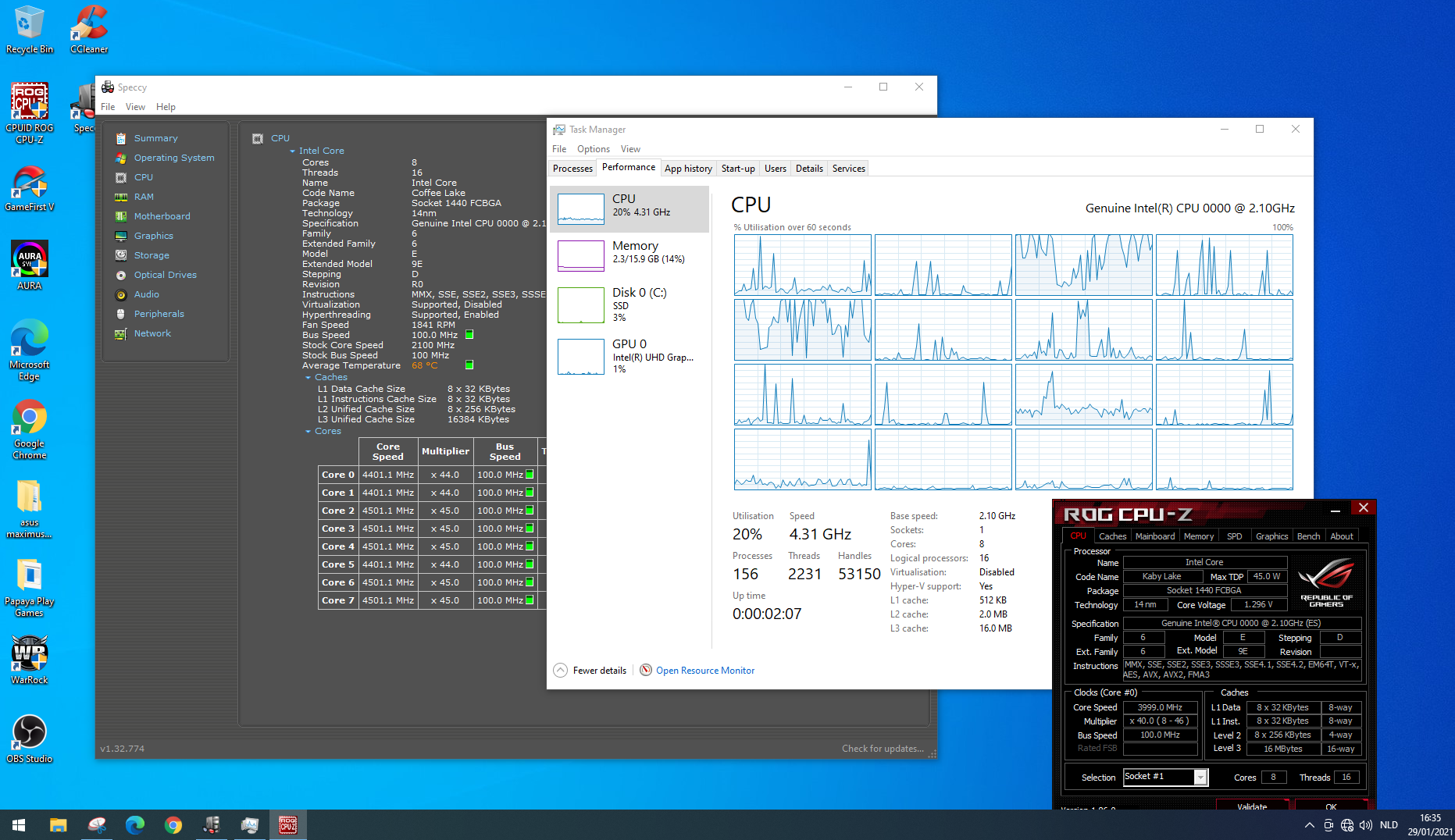Image resolution: width=1455 pixels, height=840 pixels.
Task: Open Audio speaker icon in Speccy
Action: click(x=121, y=294)
